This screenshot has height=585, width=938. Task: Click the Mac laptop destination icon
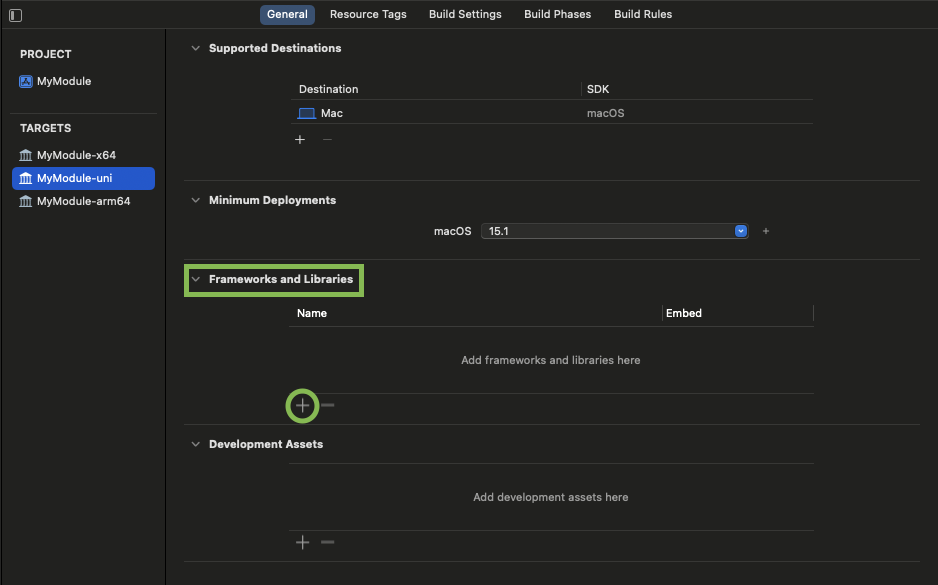pyautogui.click(x=306, y=114)
